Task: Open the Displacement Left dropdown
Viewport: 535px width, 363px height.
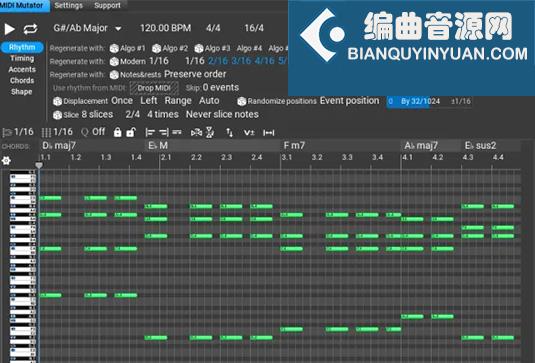Action: pos(149,101)
